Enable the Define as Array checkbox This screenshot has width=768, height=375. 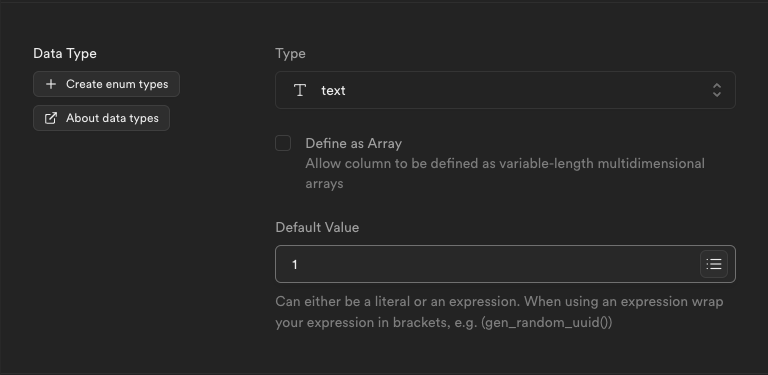coord(283,143)
